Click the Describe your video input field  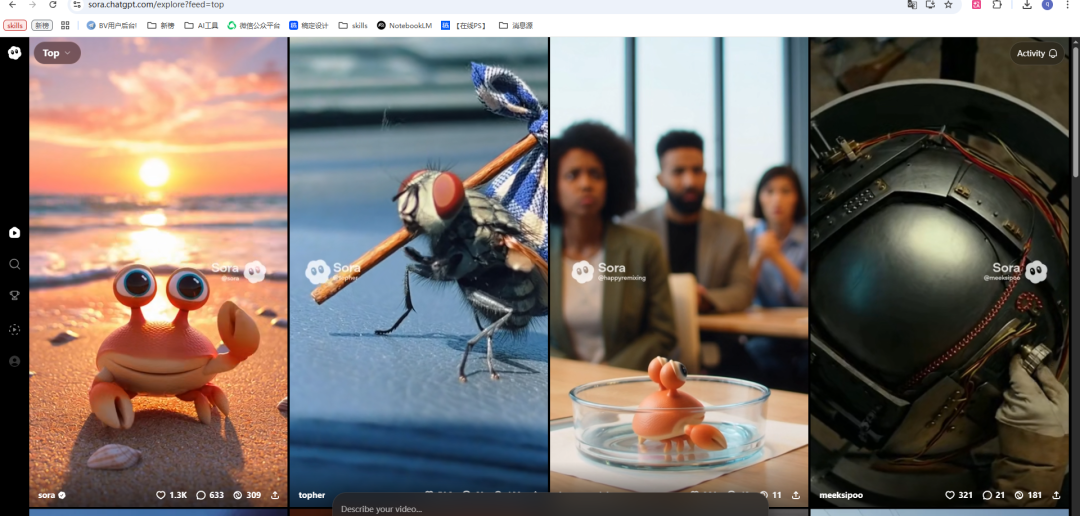(550, 508)
